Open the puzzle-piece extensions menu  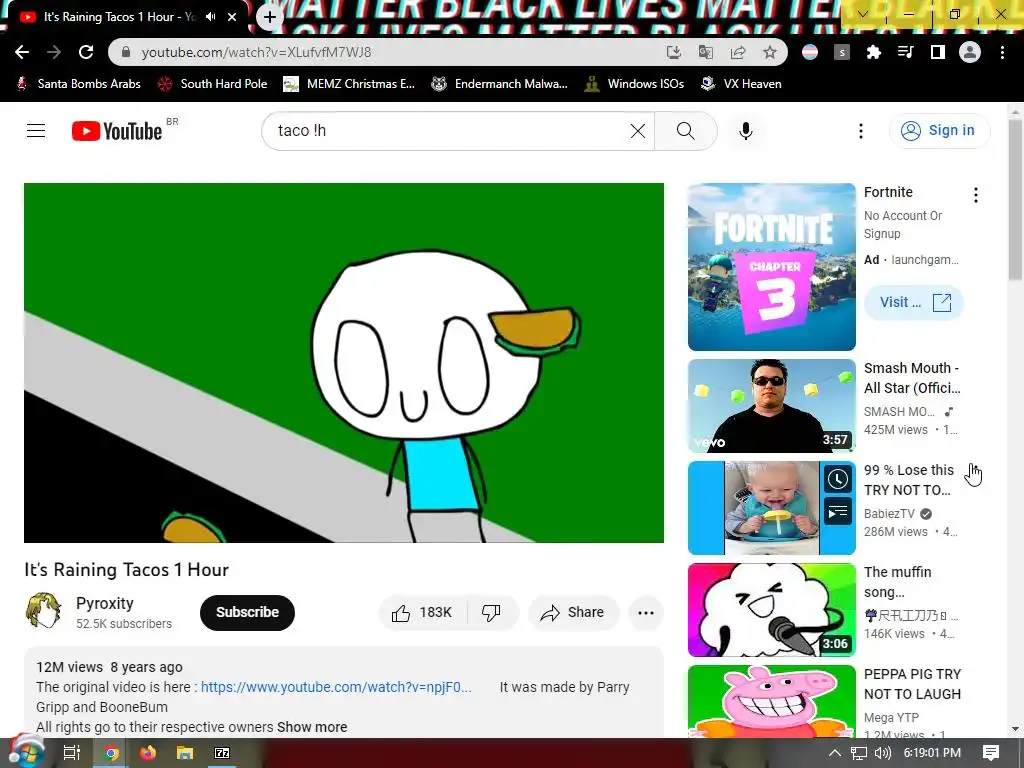coord(873,52)
